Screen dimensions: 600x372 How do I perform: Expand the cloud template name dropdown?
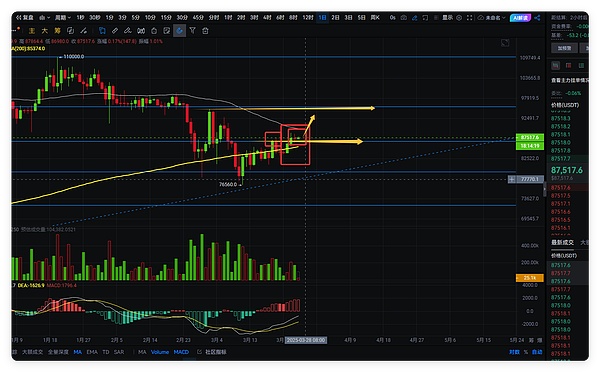pos(492,18)
